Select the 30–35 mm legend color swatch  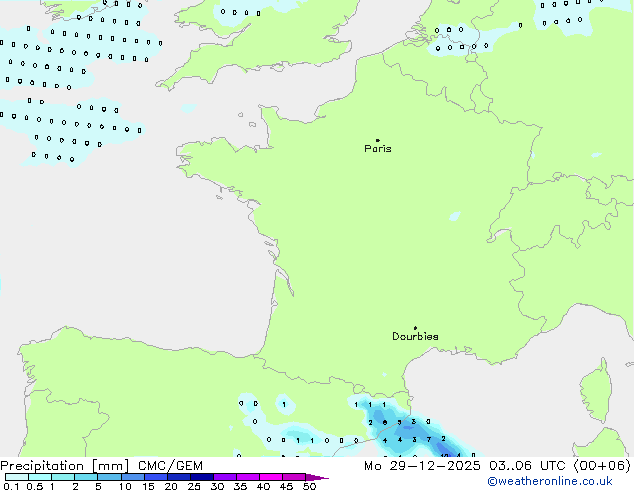pyautogui.click(x=225, y=477)
